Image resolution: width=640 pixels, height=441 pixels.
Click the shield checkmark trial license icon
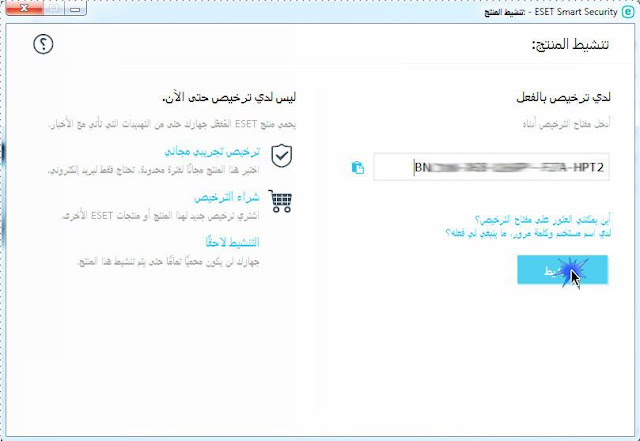coord(282,156)
